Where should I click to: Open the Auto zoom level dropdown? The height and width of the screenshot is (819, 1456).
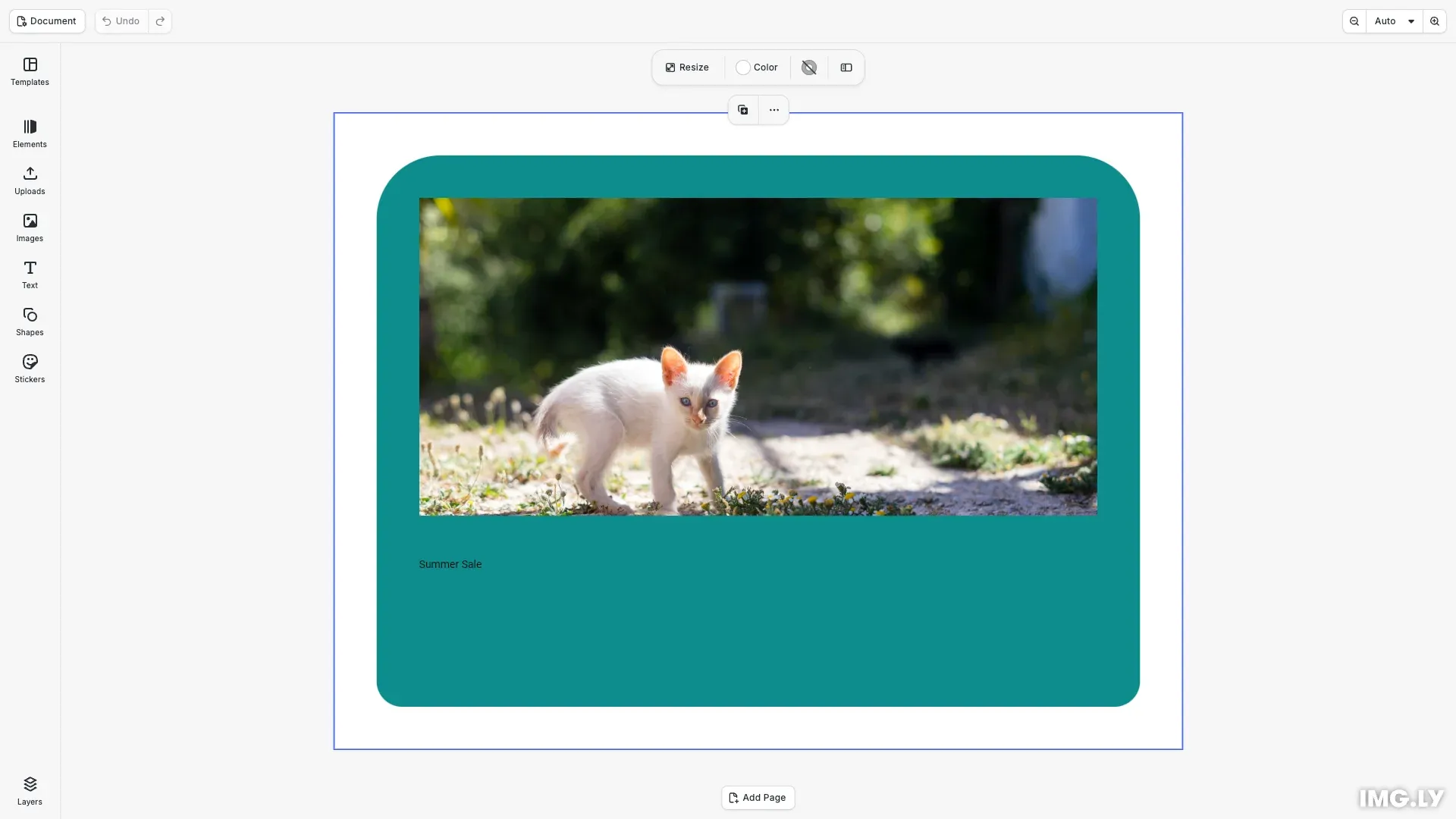coord(1395,21)
